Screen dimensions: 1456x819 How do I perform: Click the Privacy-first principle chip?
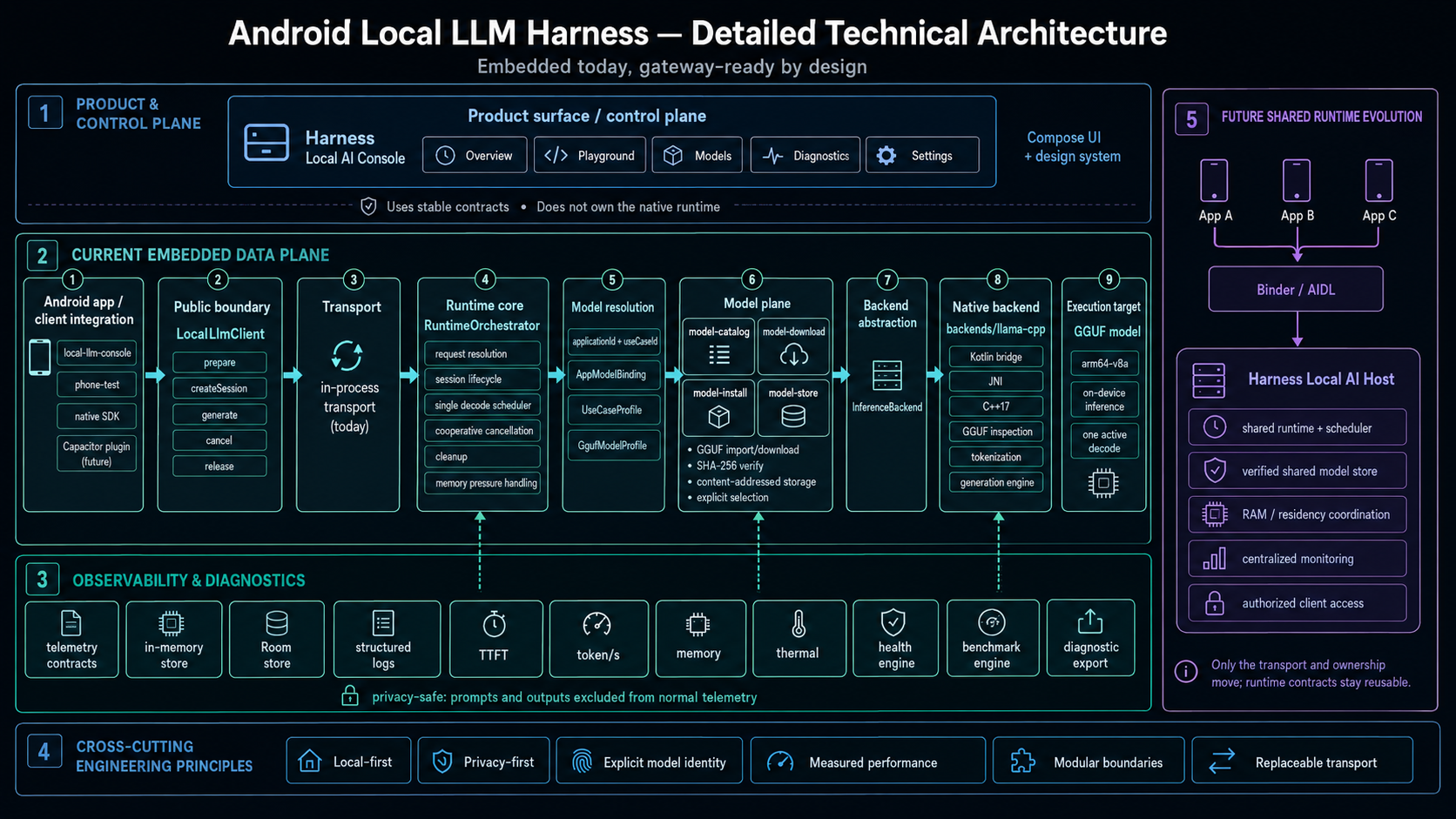tap(483, 761)
